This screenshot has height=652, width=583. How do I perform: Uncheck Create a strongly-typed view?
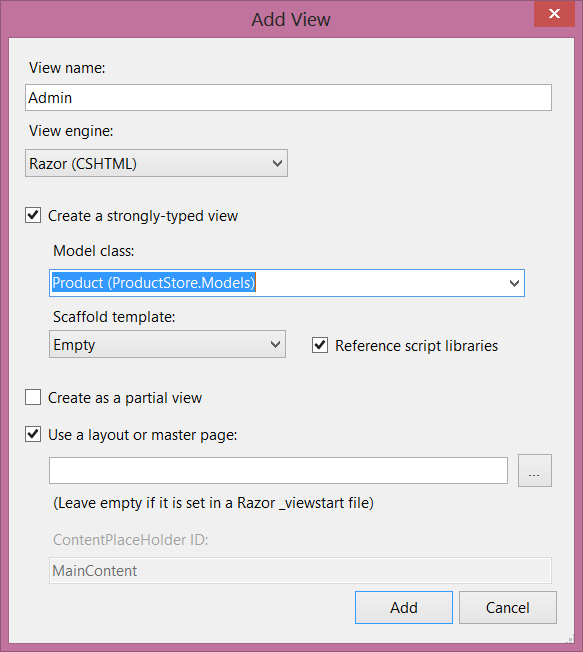33,215
